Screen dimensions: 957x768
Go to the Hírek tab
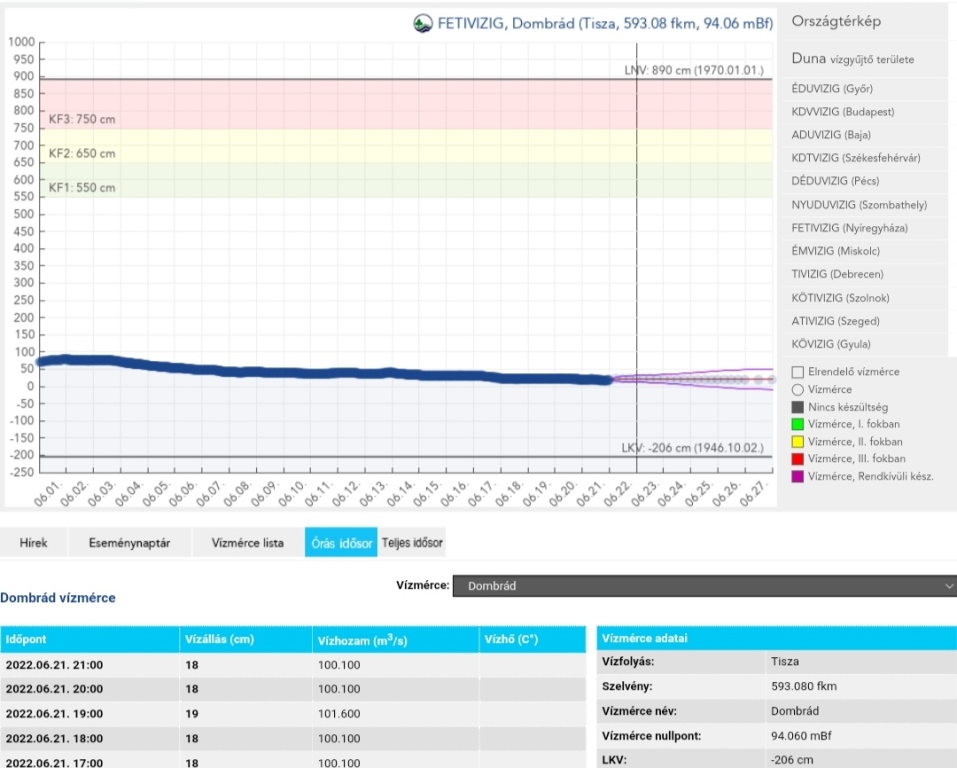point(36,543)
